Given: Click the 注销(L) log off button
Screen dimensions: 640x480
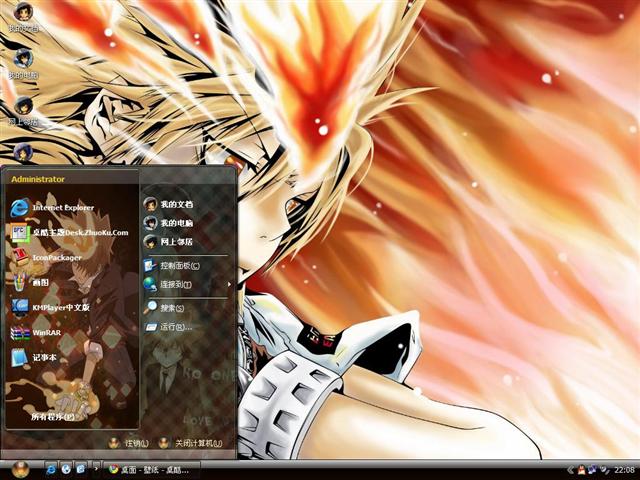Looking at the screenshot, I should coord(129,443).
